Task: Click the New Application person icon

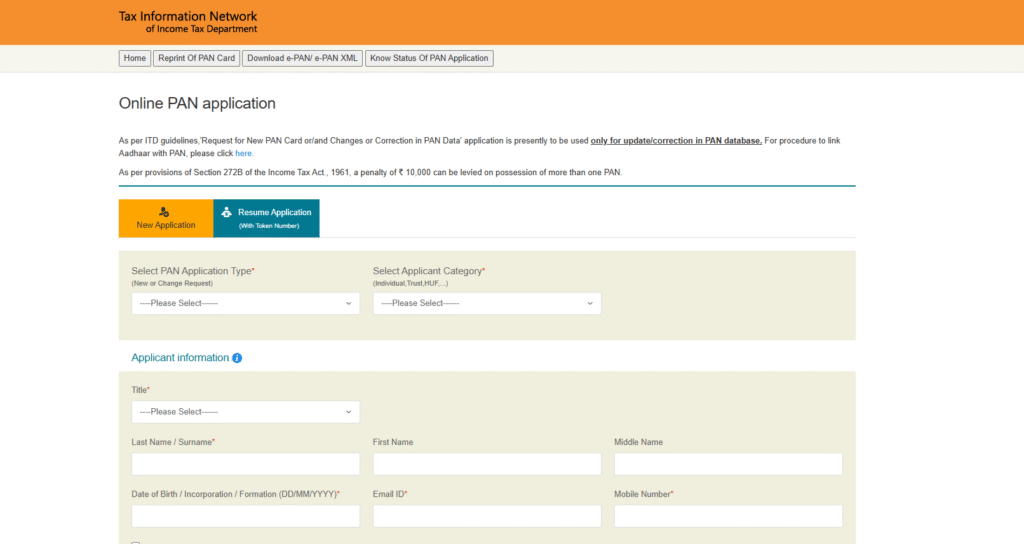Action: point(165,212)
